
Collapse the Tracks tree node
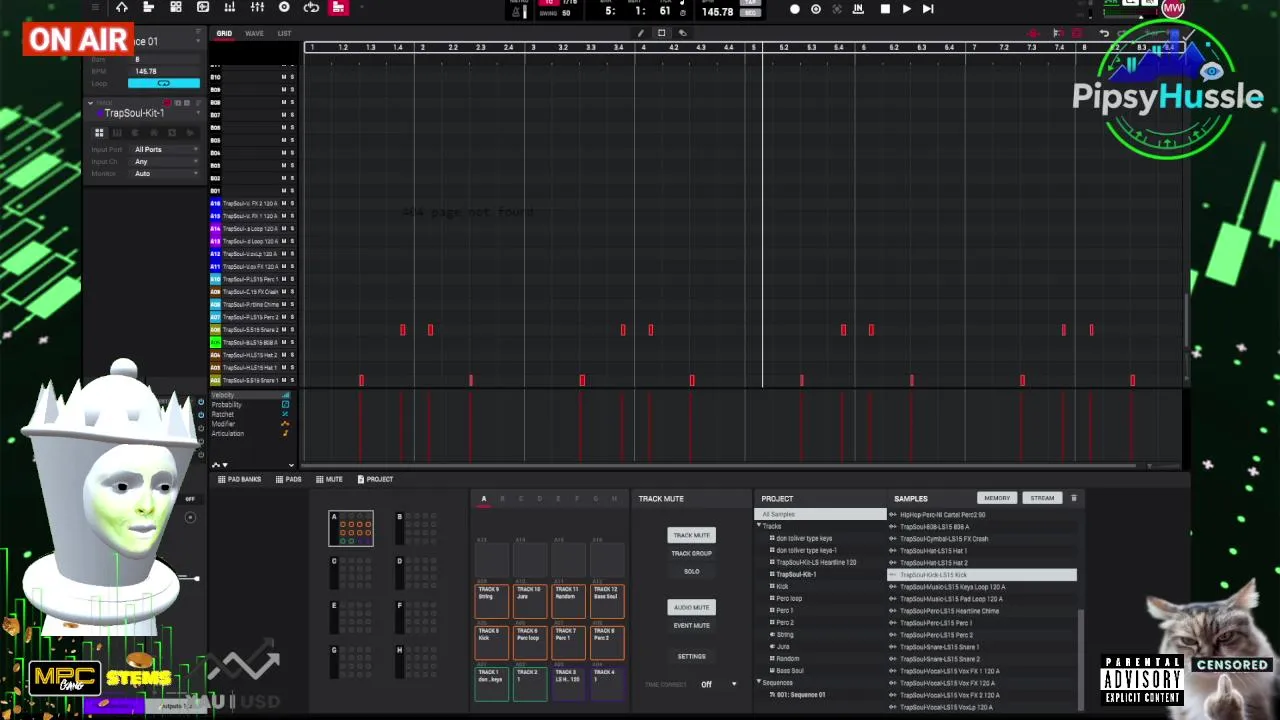click(x=759, y=526)
